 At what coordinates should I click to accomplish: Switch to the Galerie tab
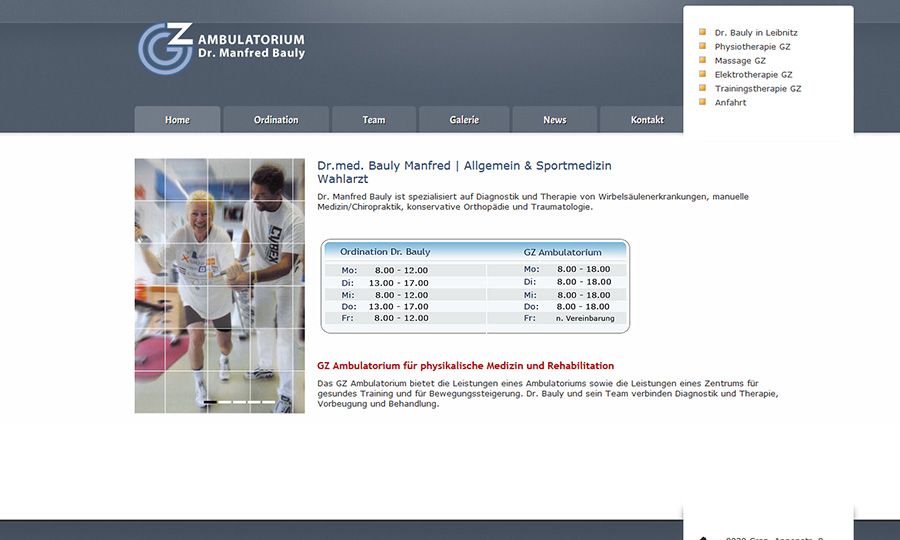pyautogui.click(x=464, y=119)
